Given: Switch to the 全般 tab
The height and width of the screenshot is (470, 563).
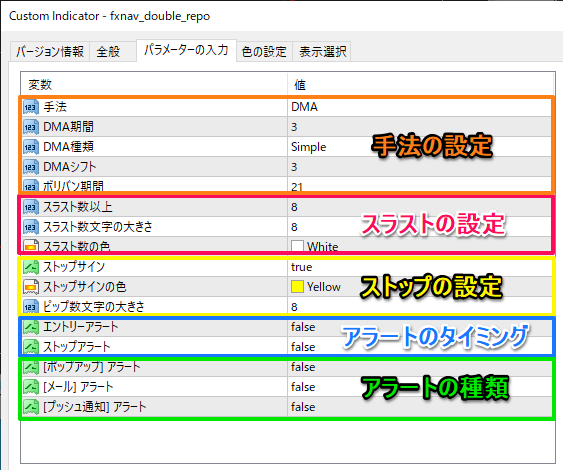Looking at the screenshot, I should 112,52.
